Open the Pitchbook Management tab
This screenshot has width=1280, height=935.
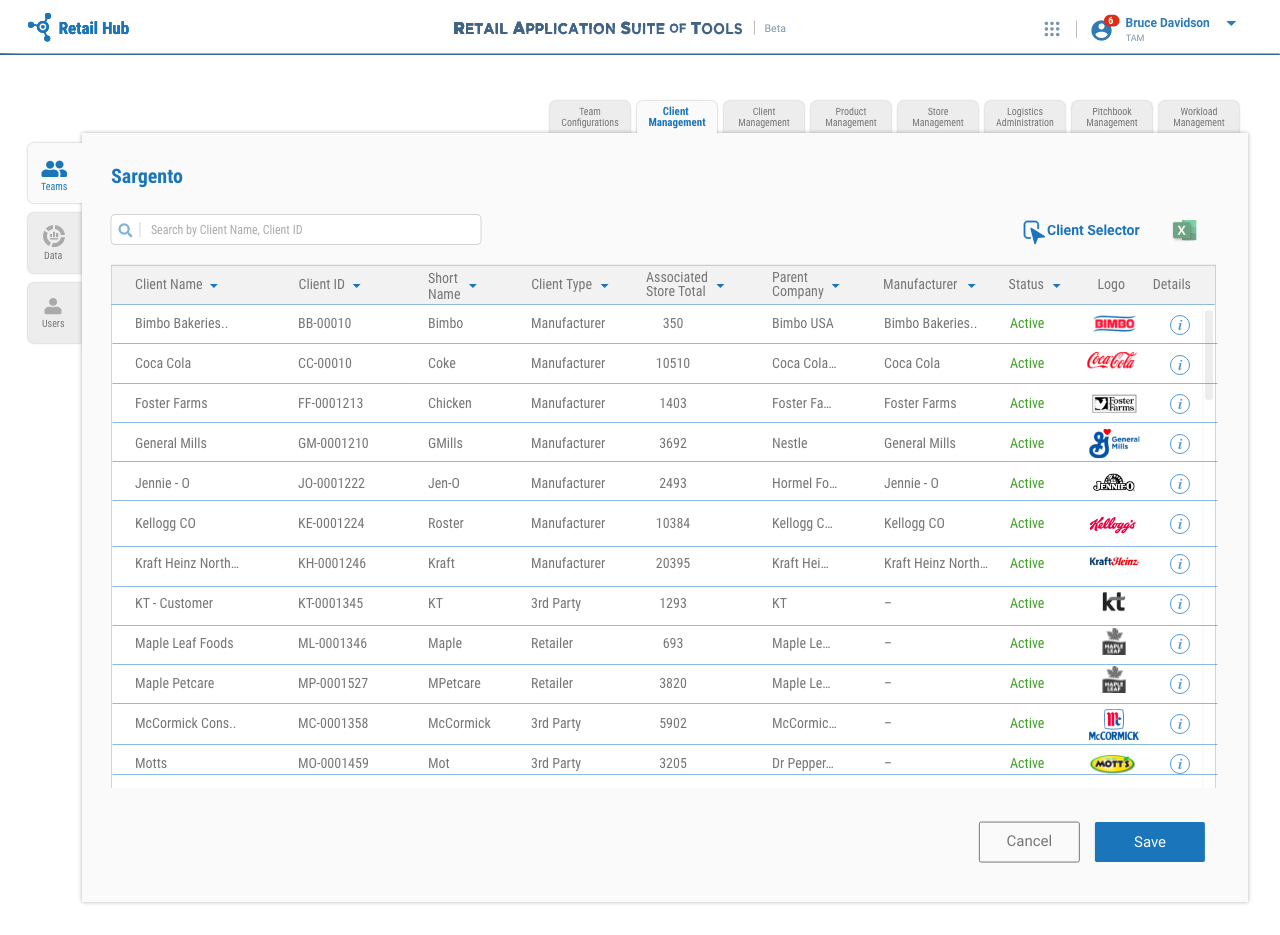pos(1112,117)
